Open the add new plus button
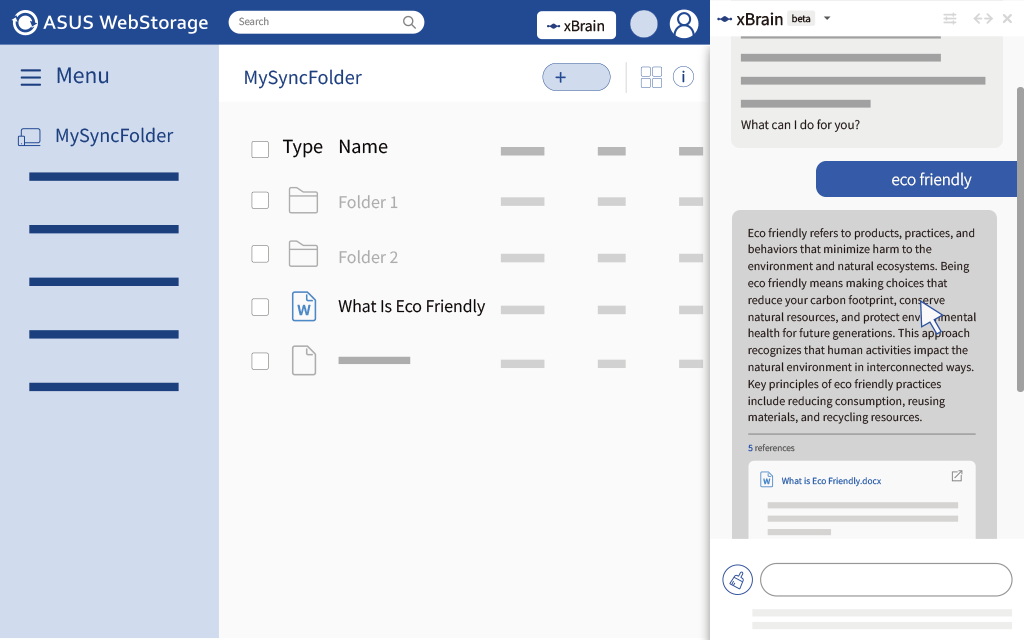This screenshot has height=640, width=1024. [576, 77]
